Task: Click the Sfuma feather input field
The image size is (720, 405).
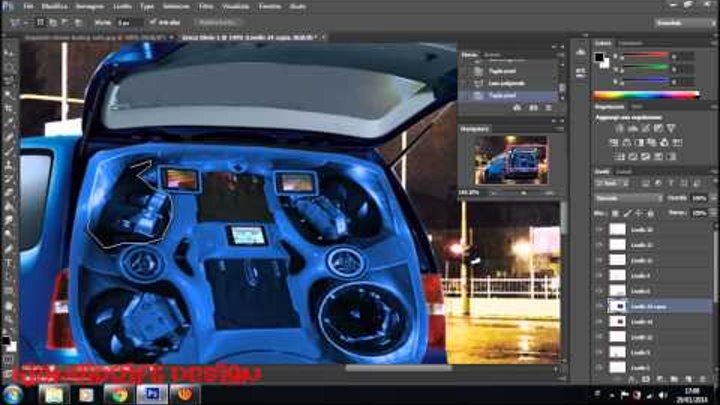Action: tap(129, 22)
